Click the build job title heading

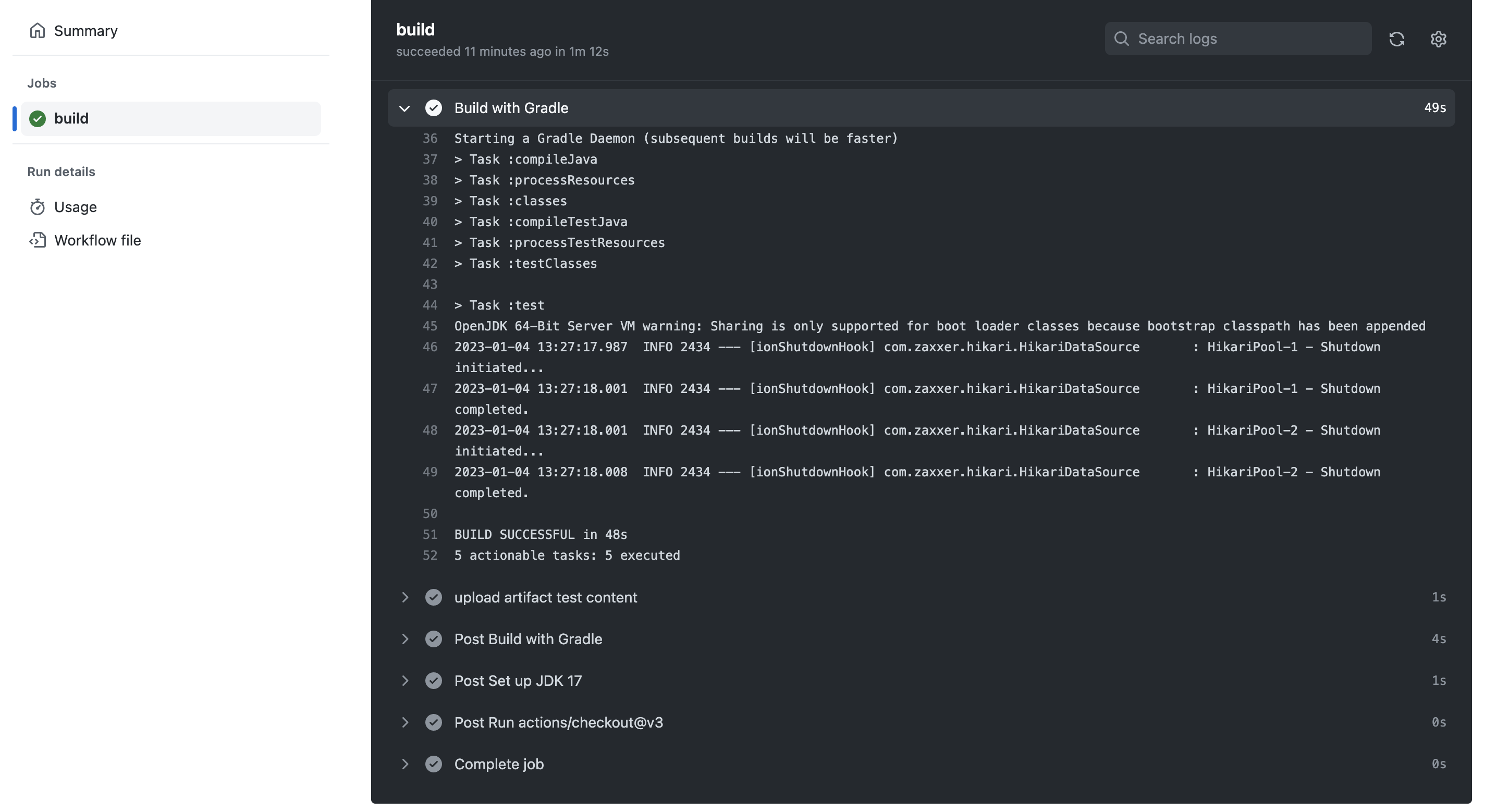(x=415, y=29)
